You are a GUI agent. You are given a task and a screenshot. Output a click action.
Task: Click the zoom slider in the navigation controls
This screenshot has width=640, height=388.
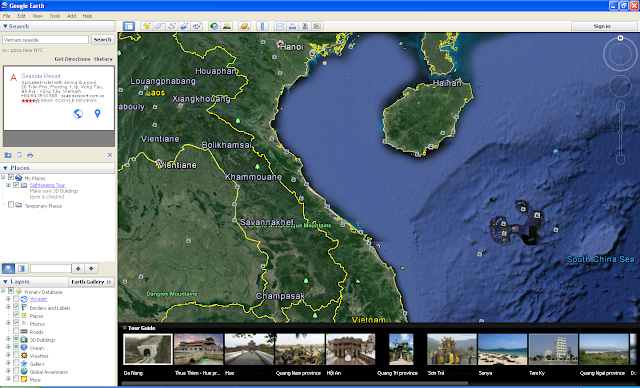click(x=620, y=133)
